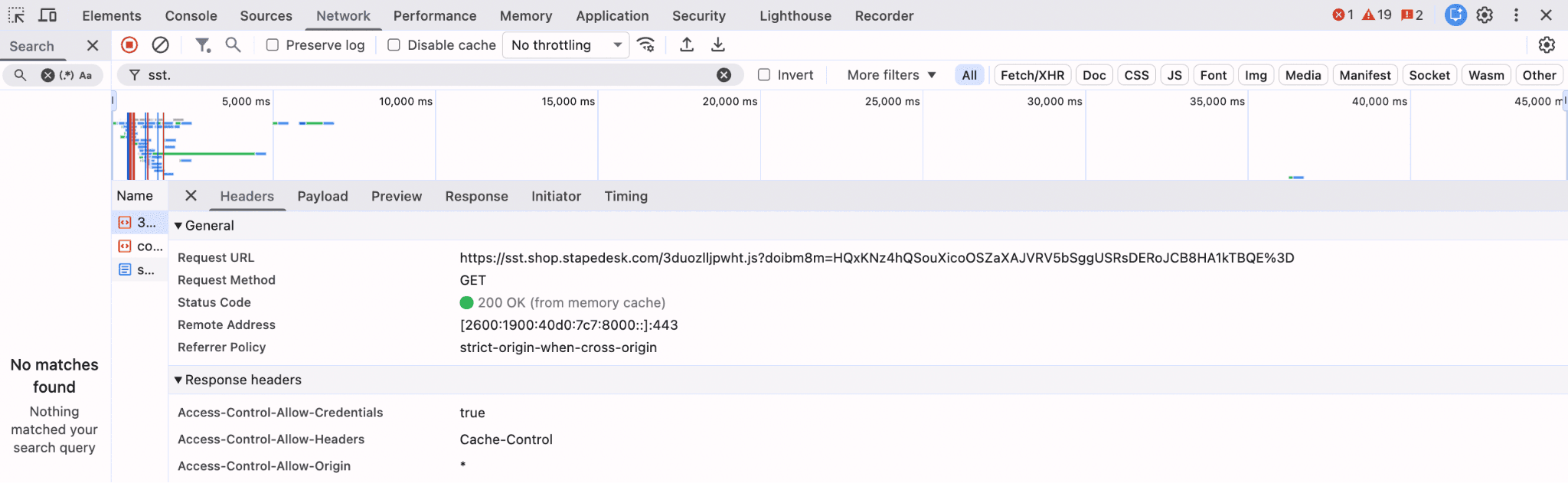
Task: Filter by Manifest requests
Action: click(1365, 75)
